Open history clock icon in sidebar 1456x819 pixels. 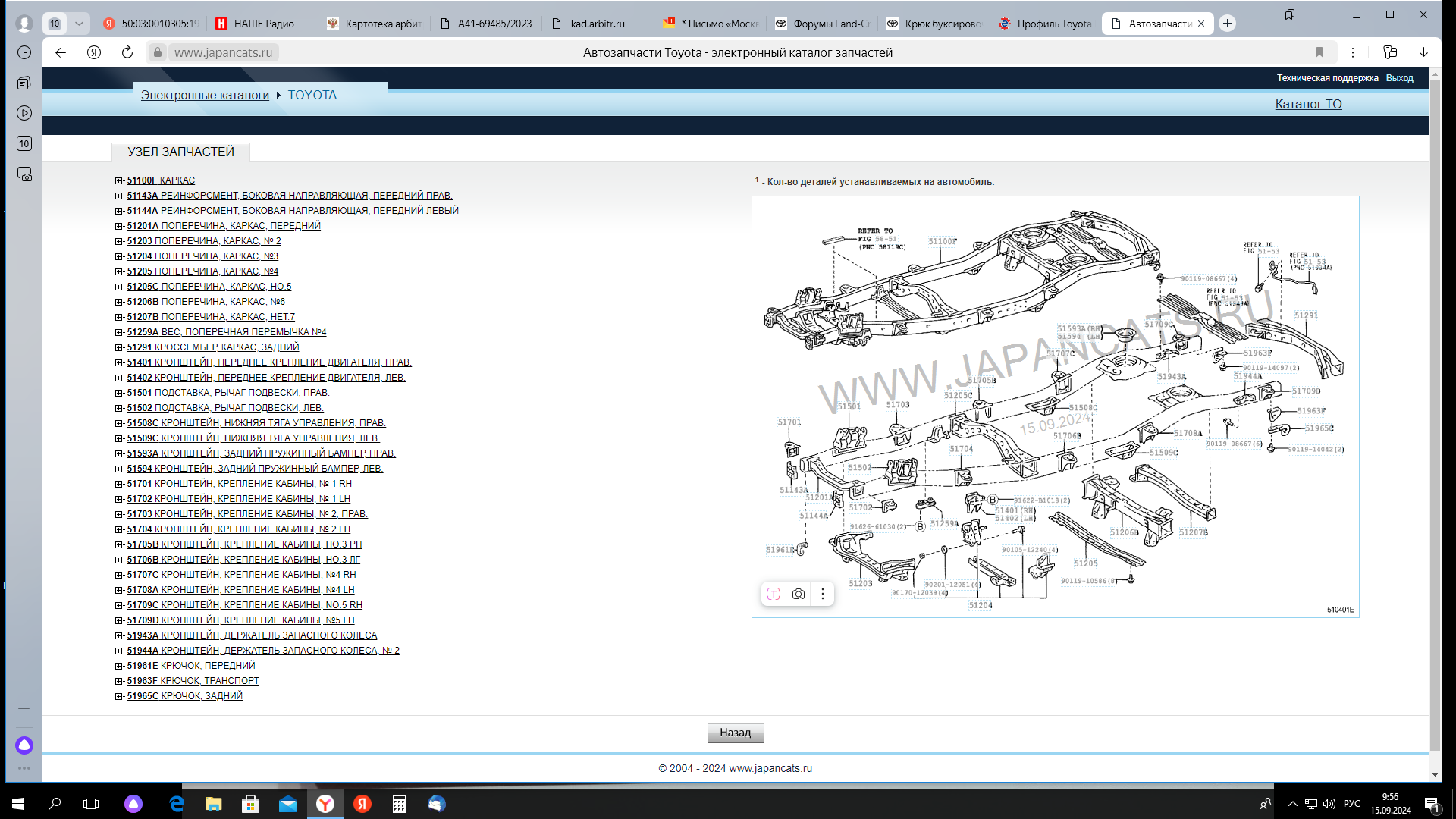click(24, 52)
